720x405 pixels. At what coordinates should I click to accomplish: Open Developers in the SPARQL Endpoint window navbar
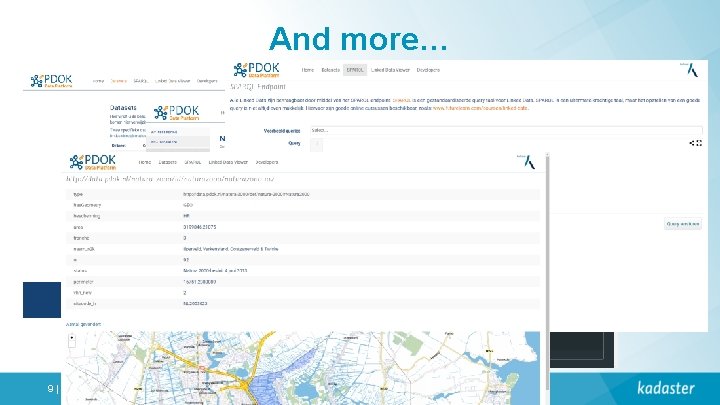click(x=428, y=70)
